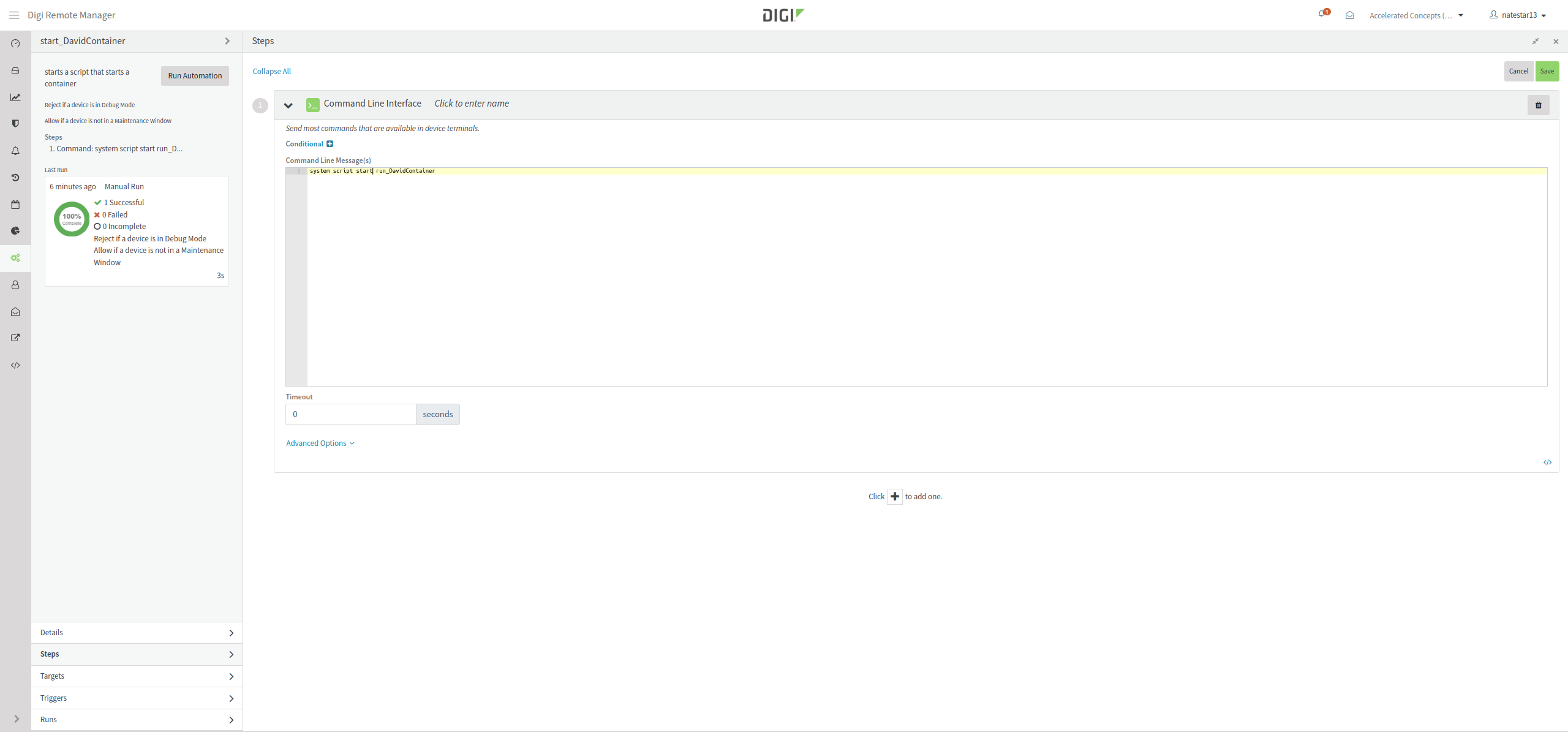Click the Timeout seconds input field
Screen dimensions: 1568x732
(351, 414)
